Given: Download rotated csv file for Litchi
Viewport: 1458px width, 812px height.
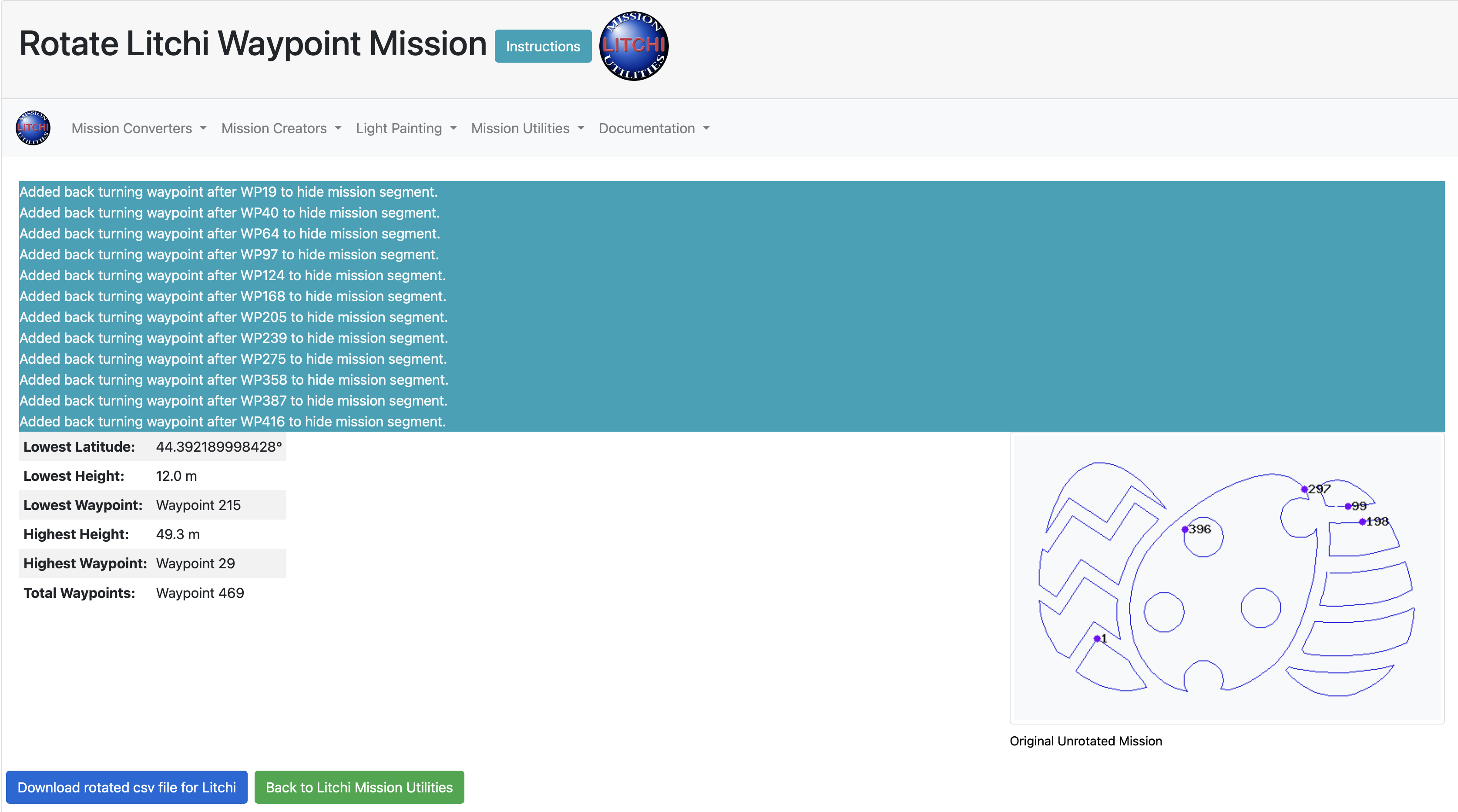Looking at the screenshot, I should [x=127, y=787].
